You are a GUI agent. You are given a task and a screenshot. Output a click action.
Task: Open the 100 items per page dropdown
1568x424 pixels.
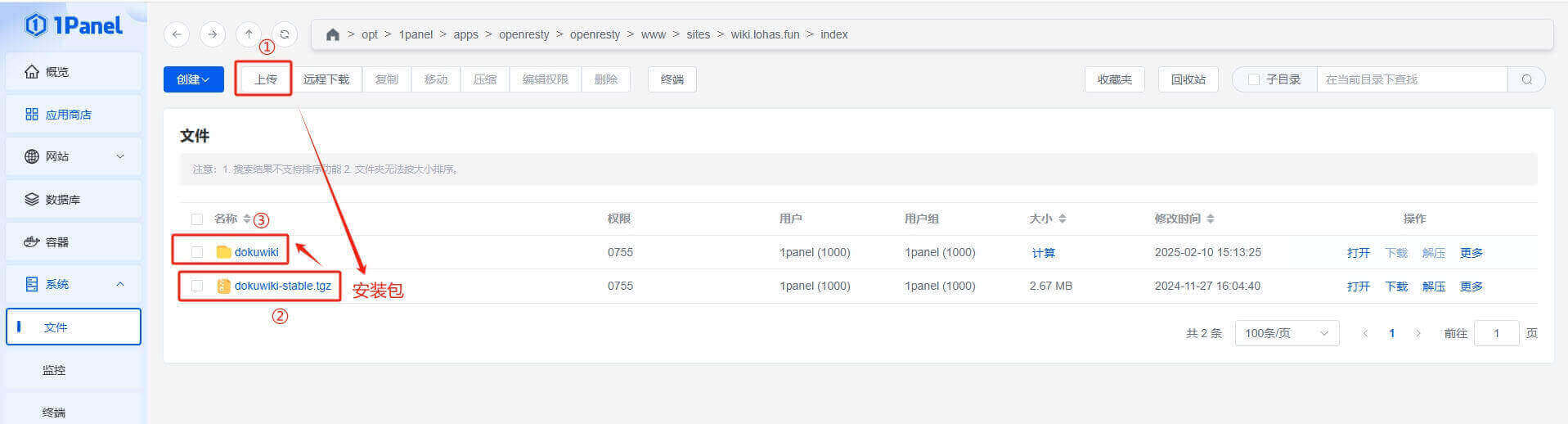click(1286, 333)
